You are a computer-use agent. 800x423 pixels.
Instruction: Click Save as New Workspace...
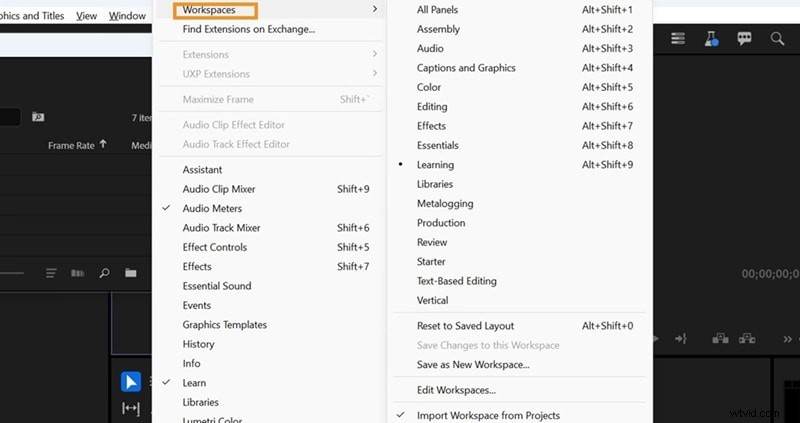pos(473,365)
